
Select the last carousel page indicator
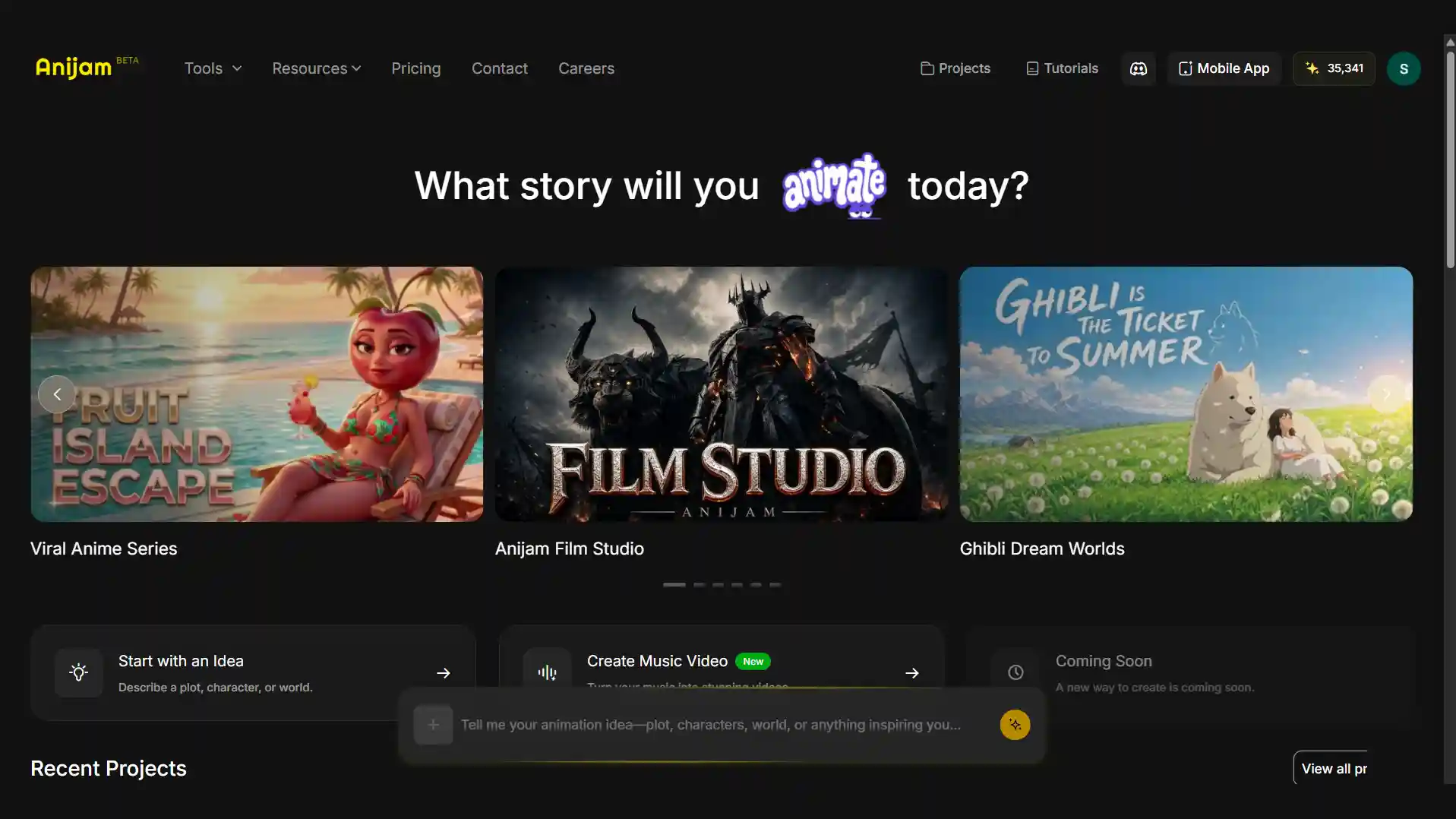click(x=775, y=584)
